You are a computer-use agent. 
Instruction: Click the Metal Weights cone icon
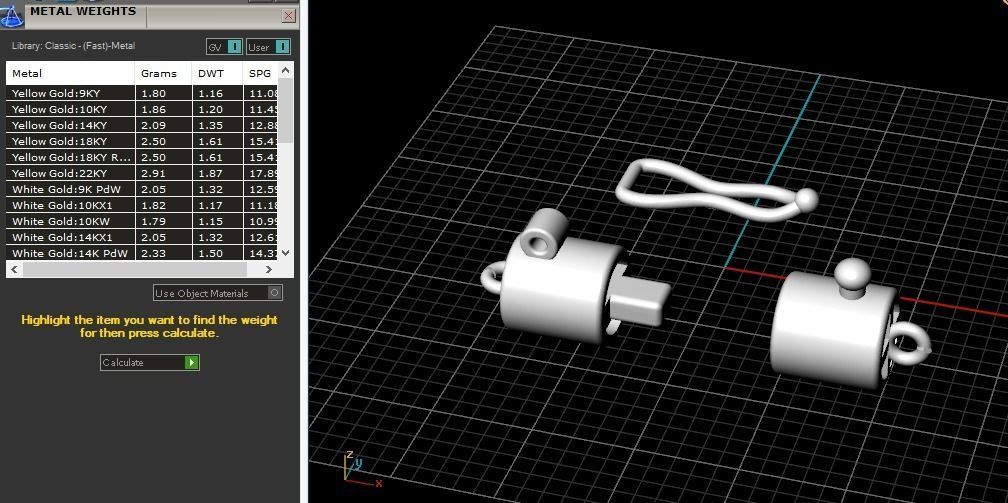(x=12, y=15)
